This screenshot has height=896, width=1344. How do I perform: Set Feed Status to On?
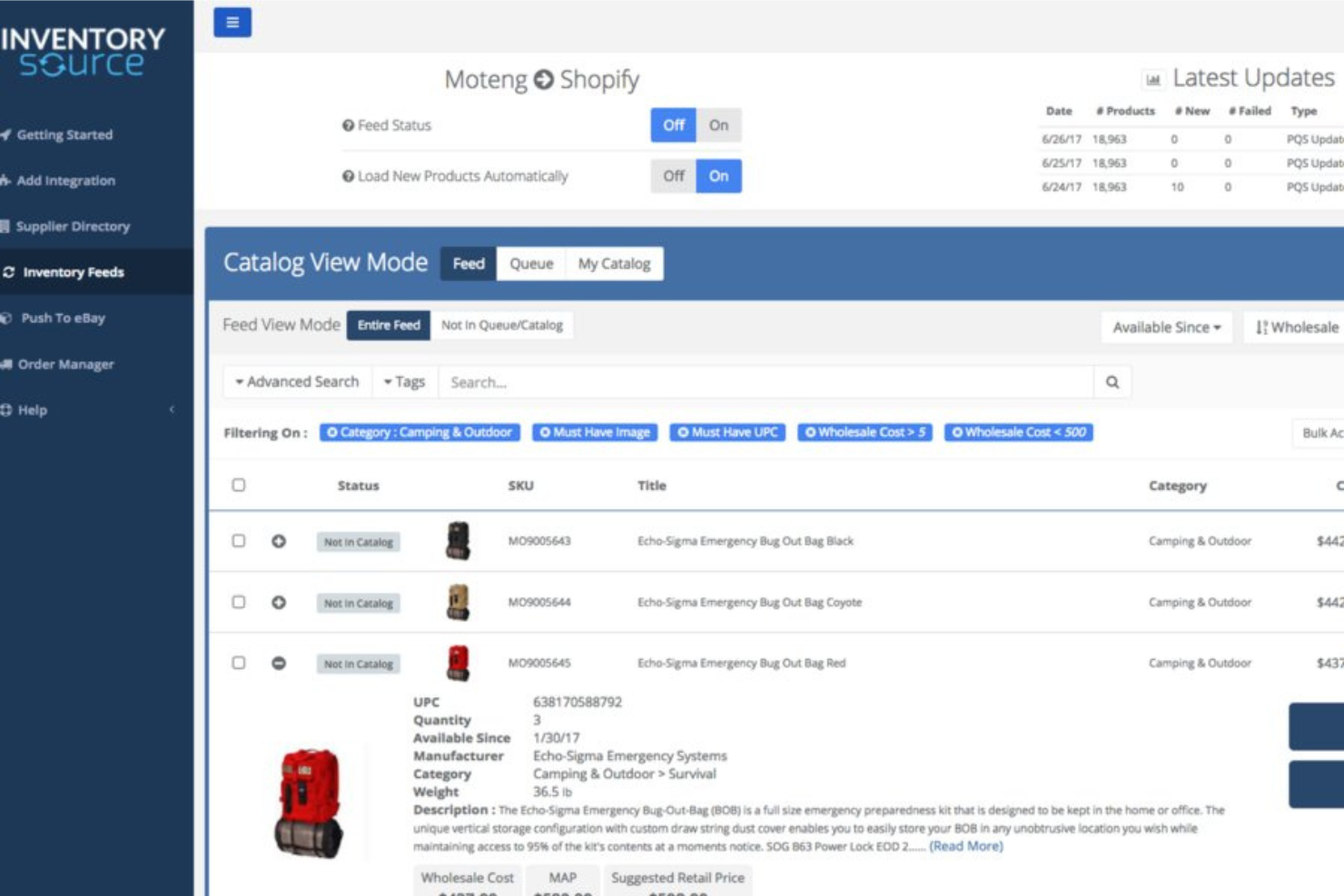click(x=719, y=125)
